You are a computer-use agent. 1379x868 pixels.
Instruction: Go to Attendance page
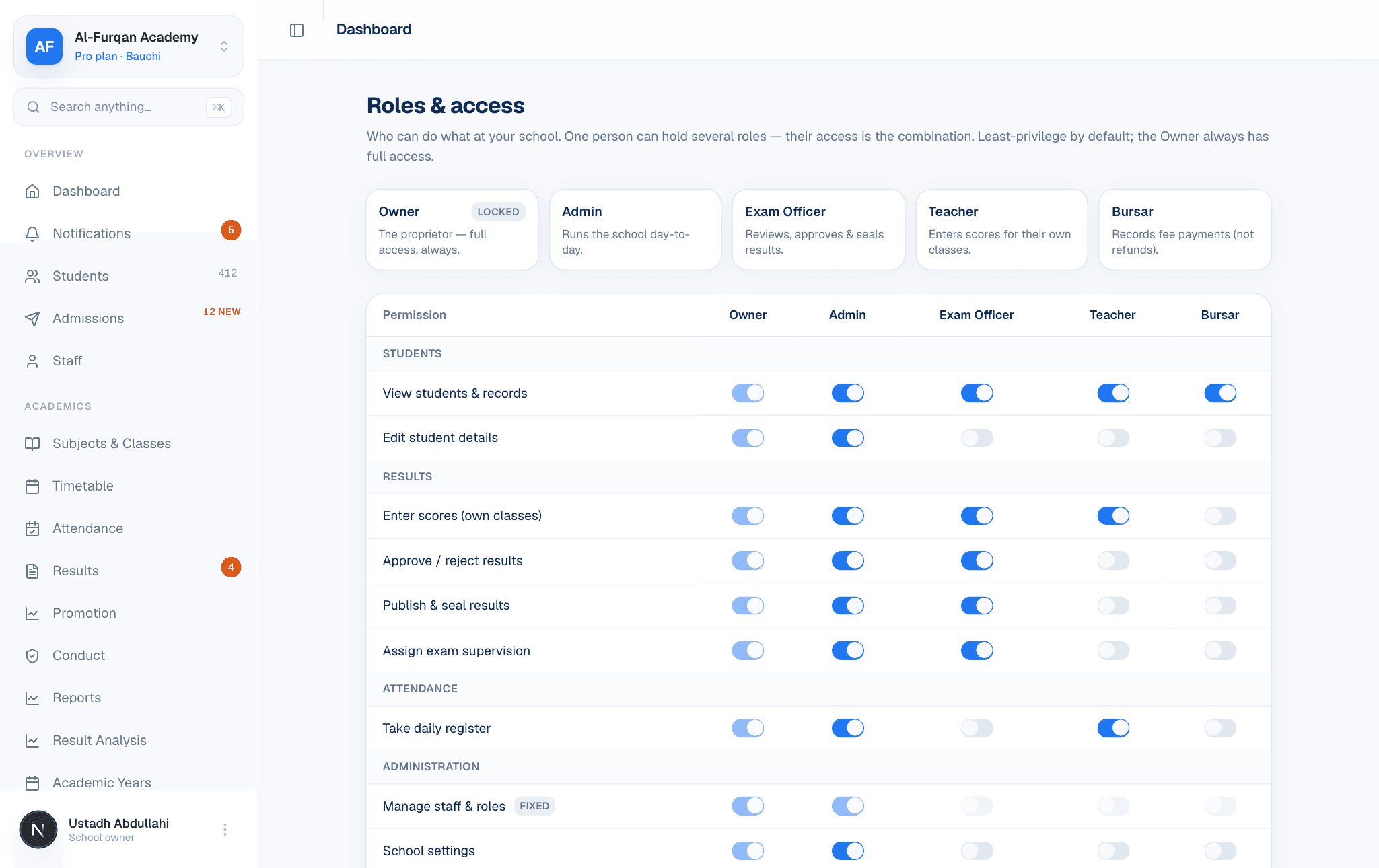click(x=129, y=528)
